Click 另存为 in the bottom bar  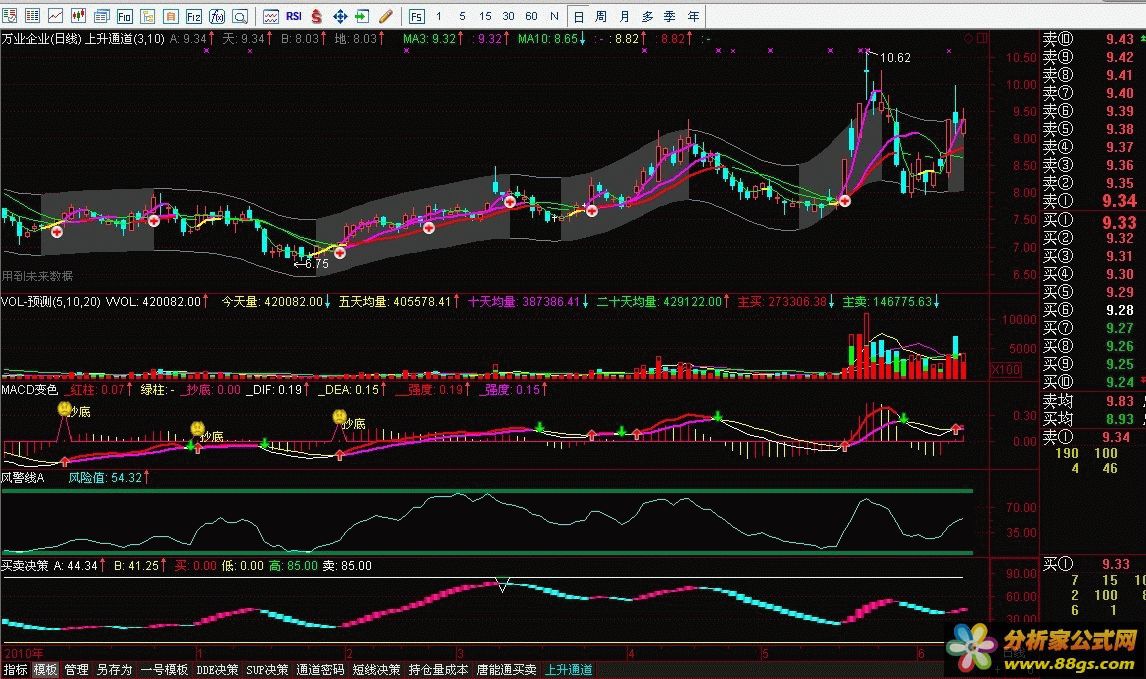click(114, 669)
